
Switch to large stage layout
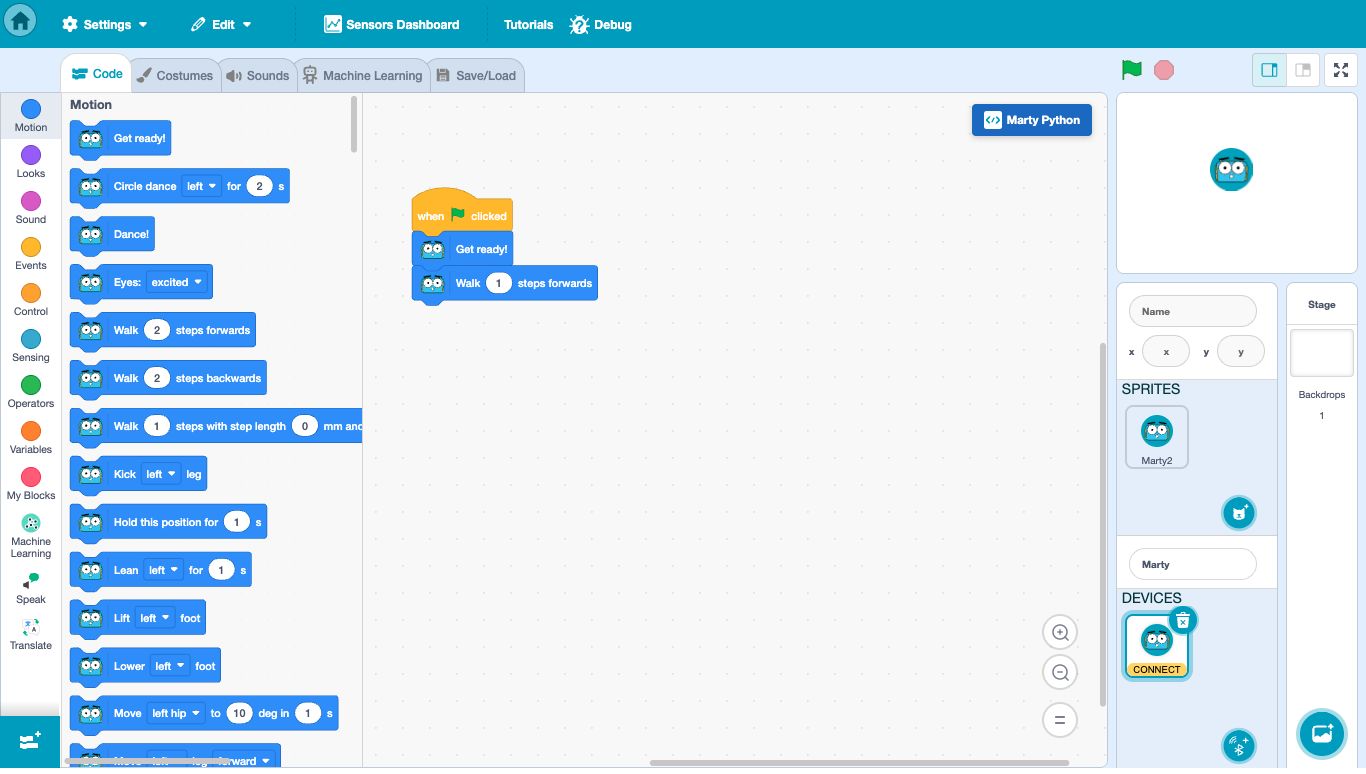tap(1270, 70)
